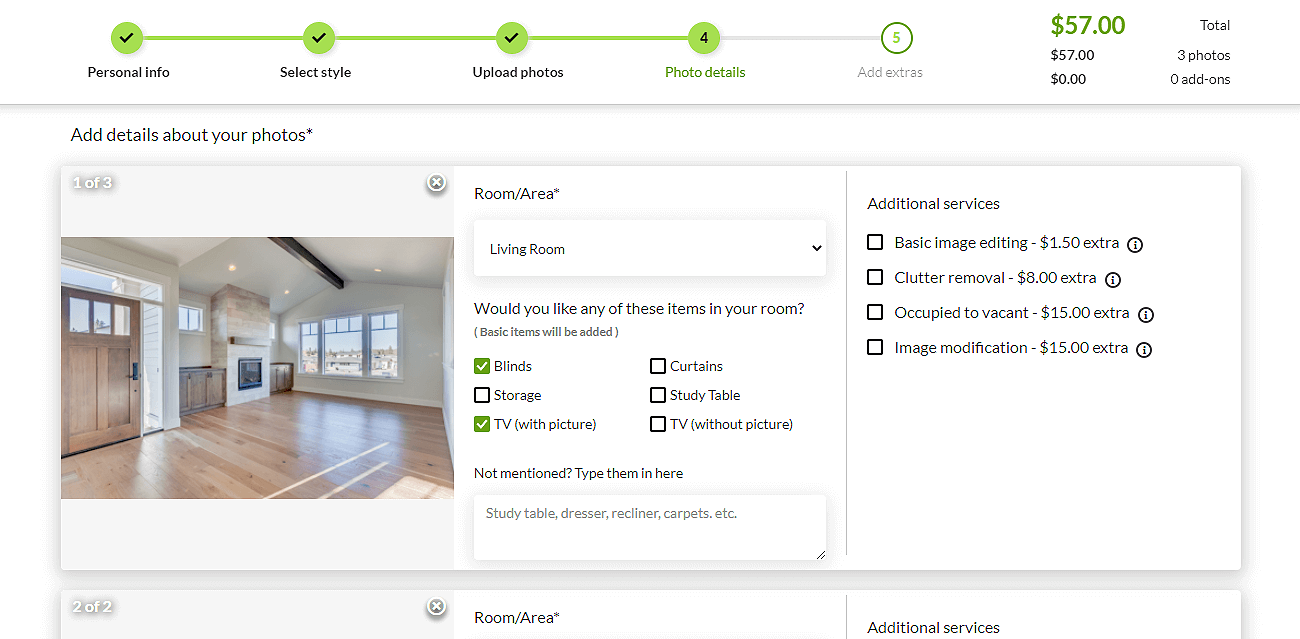Remove photo 1 of 3 with the X icon
The image size is (1300, 639).
click(x=436, y=182)
